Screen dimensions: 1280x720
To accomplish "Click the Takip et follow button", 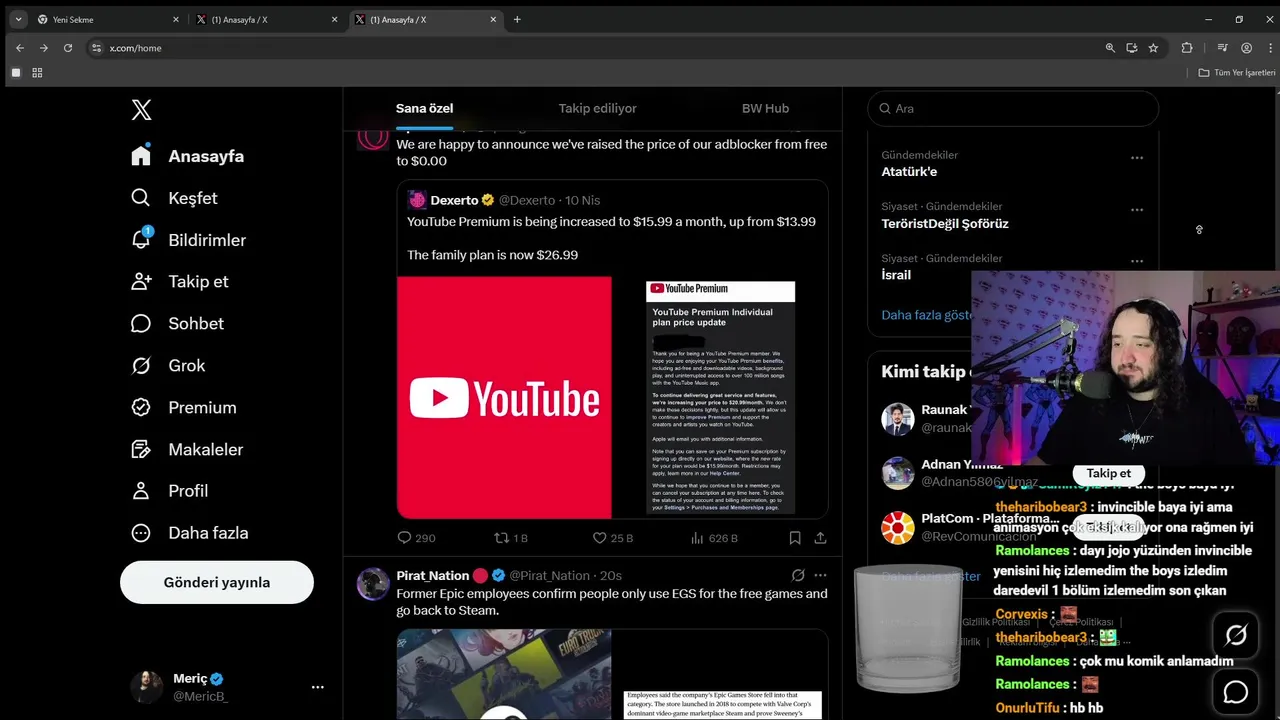I will [1108, 473].
